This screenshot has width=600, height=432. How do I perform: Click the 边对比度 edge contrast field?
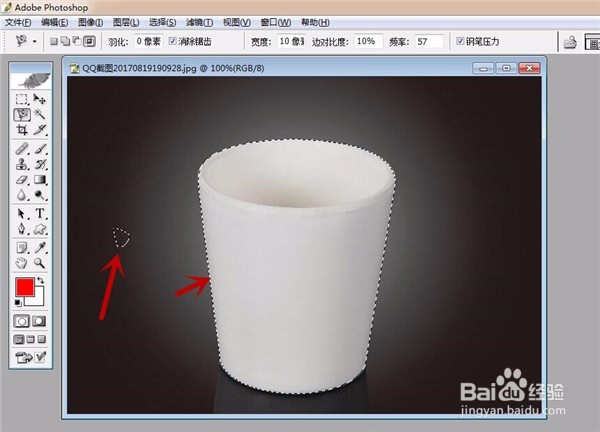point(368,41)
